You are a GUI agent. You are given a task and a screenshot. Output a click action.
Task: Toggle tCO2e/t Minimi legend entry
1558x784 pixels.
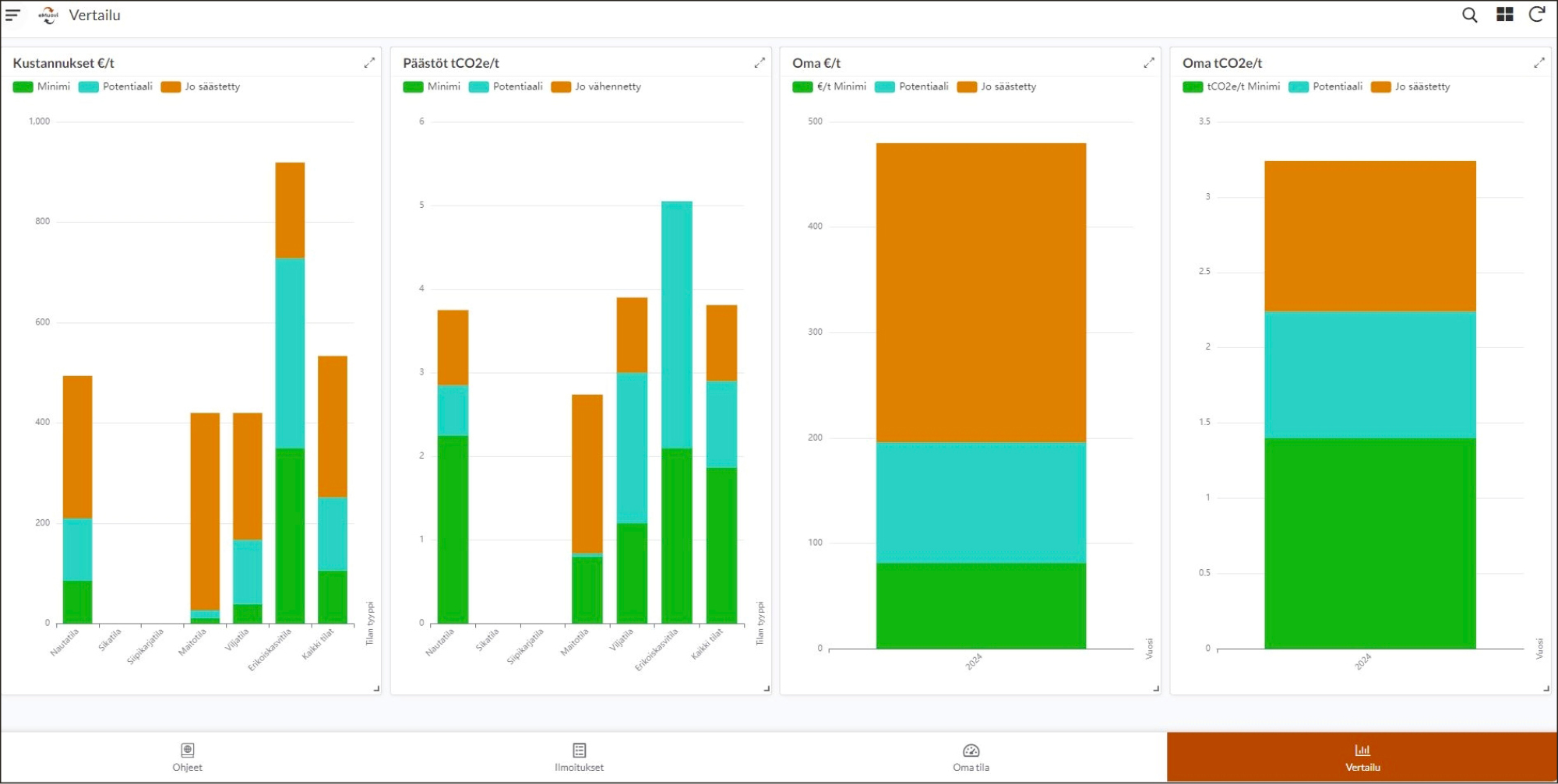[x=1231, y=86]
